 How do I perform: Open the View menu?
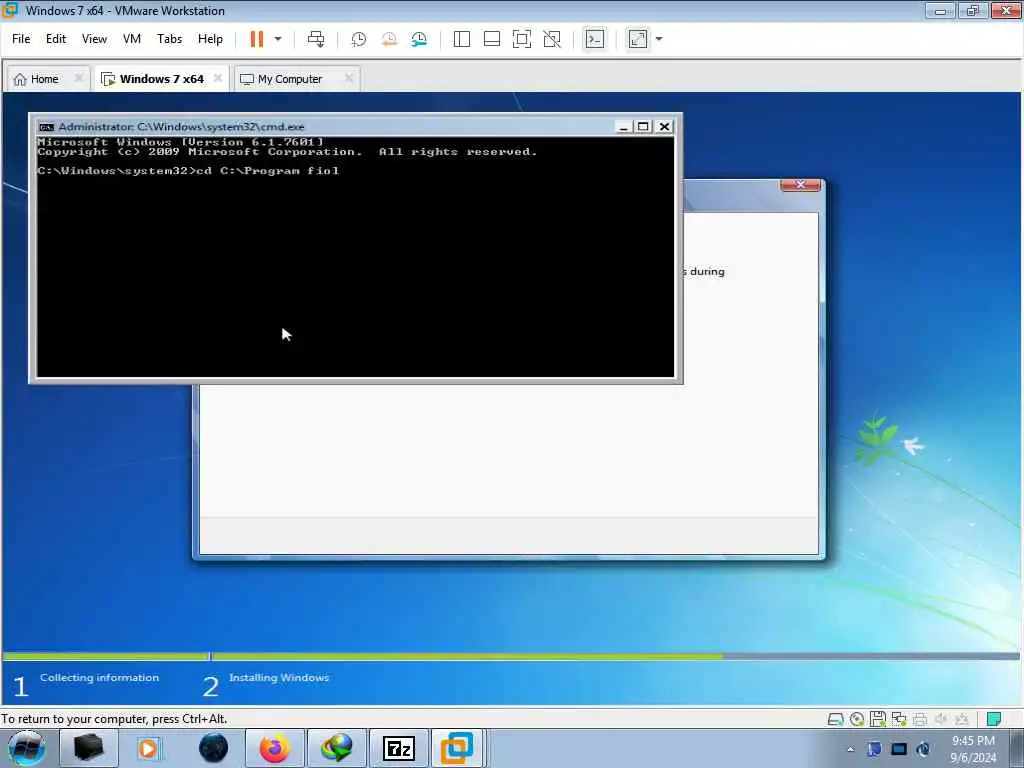[x=94, y=39]
